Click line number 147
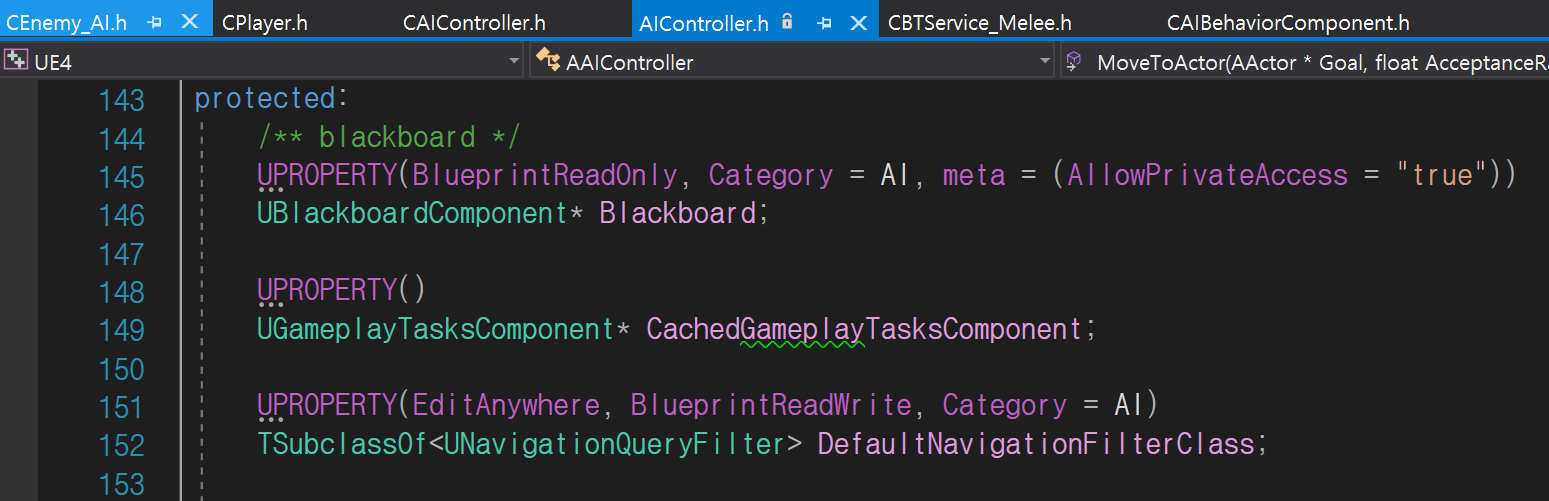 pyautogui.click(x=122, y=254)
